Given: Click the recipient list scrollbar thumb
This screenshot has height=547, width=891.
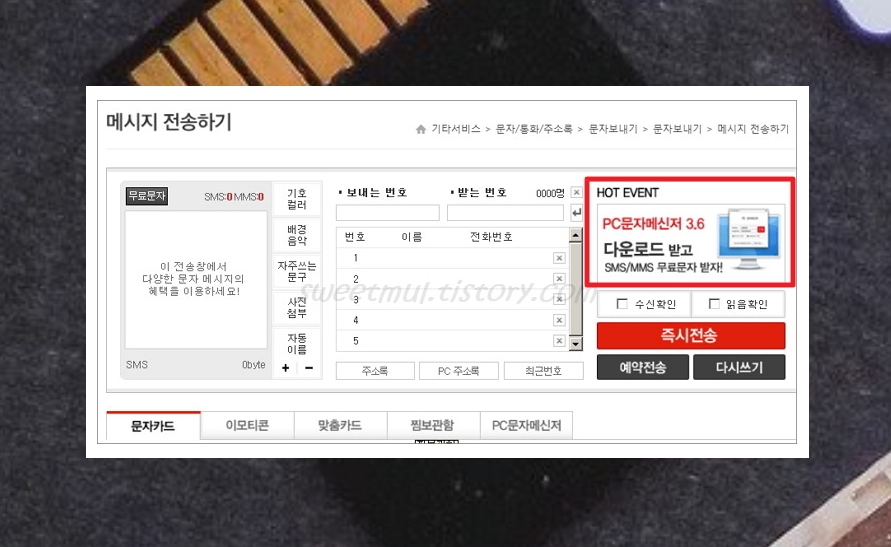Looking at the screenshot, I should (x=576, y=289).
